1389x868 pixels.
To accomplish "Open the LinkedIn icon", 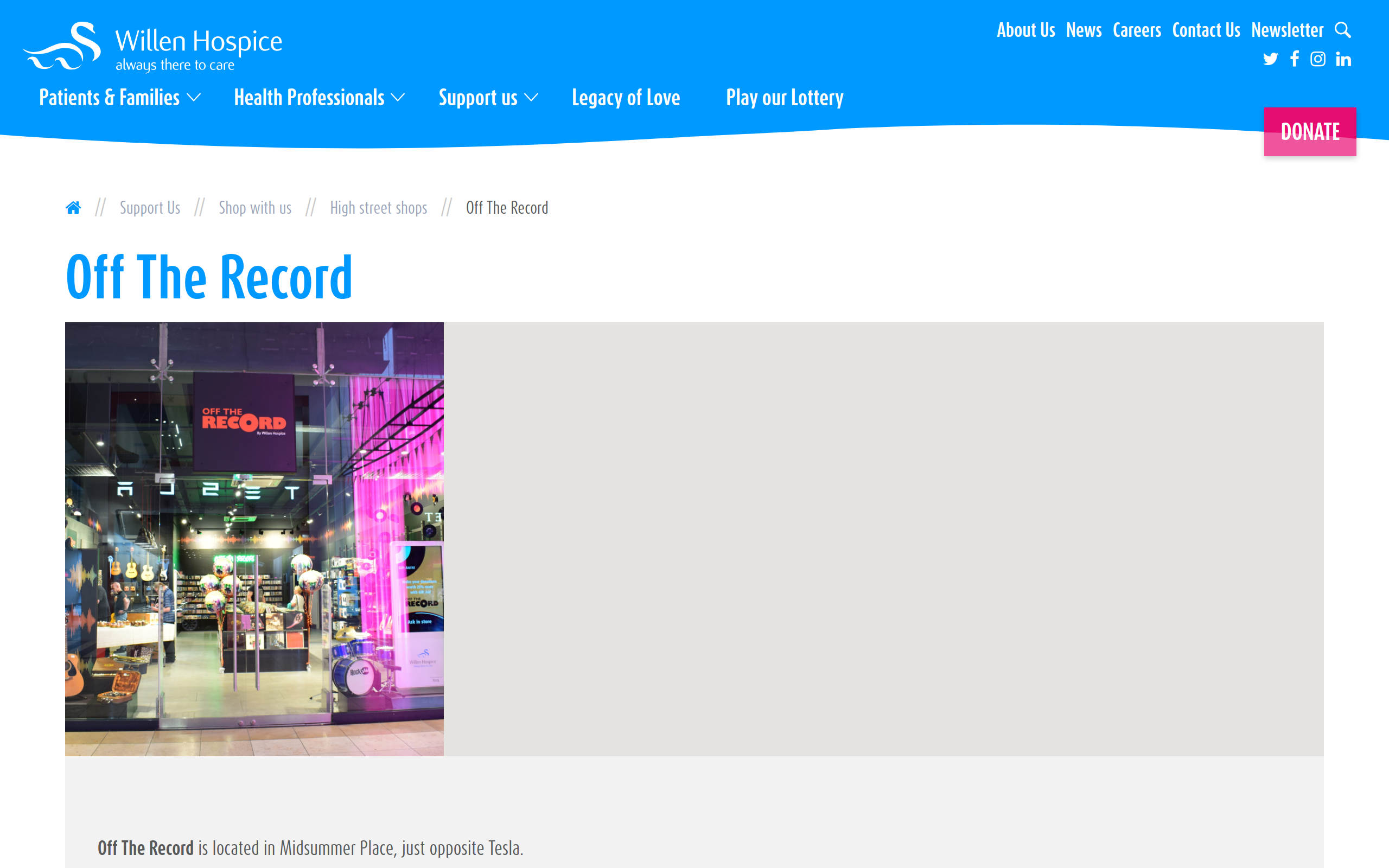I will pos(1343,59).
